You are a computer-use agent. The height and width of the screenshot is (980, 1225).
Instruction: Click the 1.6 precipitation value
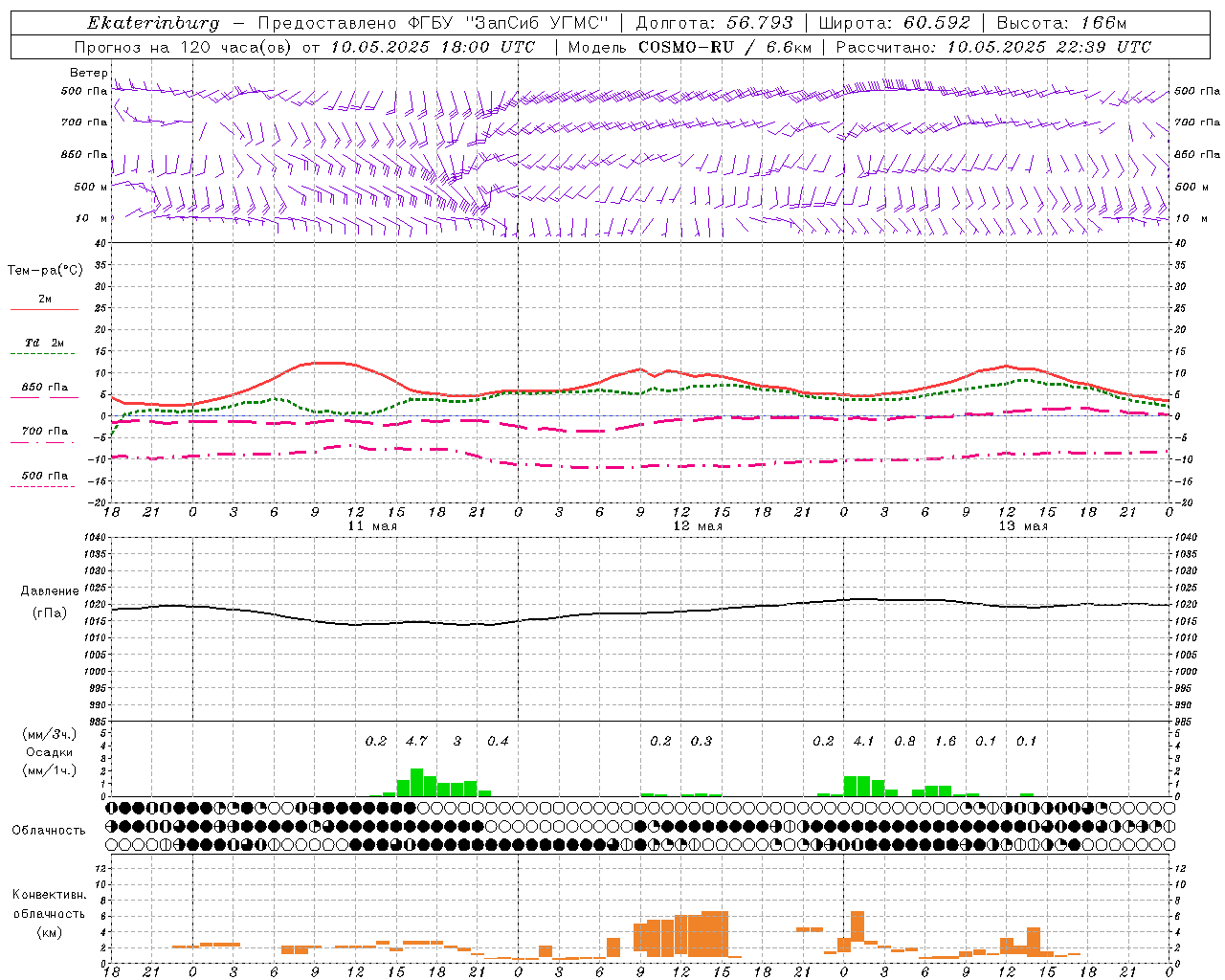coord(946,741)
